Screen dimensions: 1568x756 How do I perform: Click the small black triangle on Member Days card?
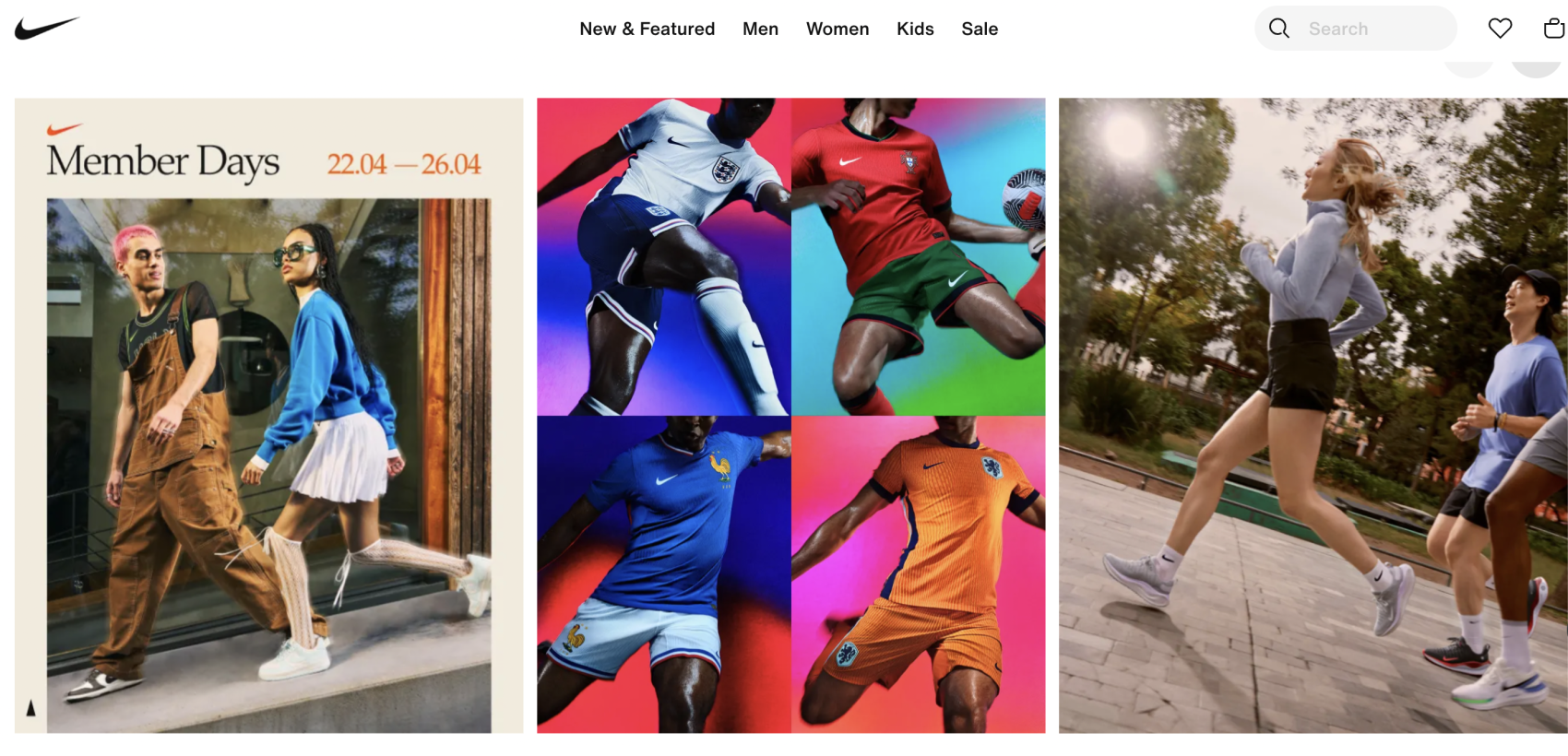tap(30, 708)
